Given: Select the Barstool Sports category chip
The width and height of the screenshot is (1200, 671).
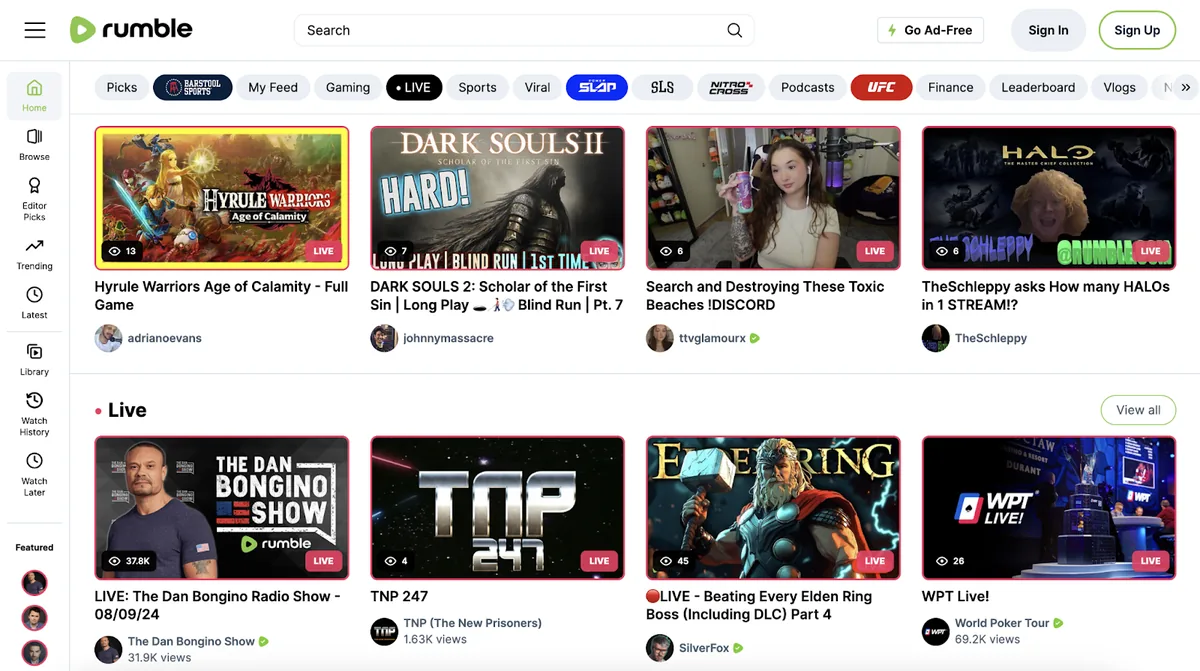Looking at the screenshot, I should (193, 87).
